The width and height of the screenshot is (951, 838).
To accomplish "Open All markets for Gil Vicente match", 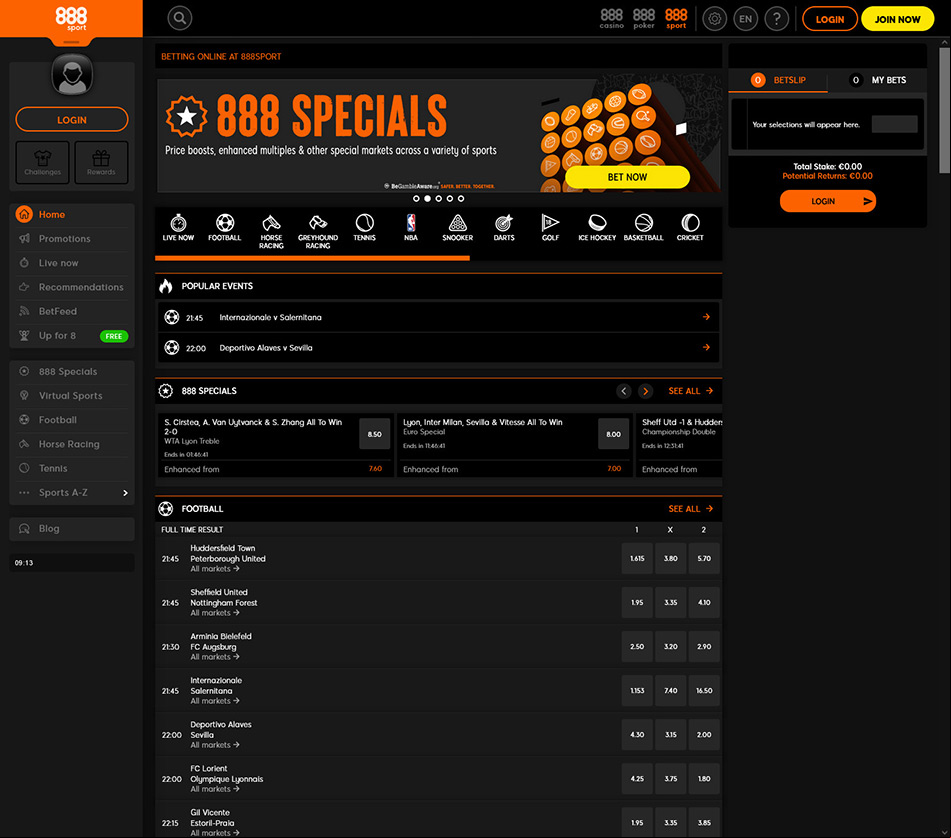I will (x=215, y=833).
